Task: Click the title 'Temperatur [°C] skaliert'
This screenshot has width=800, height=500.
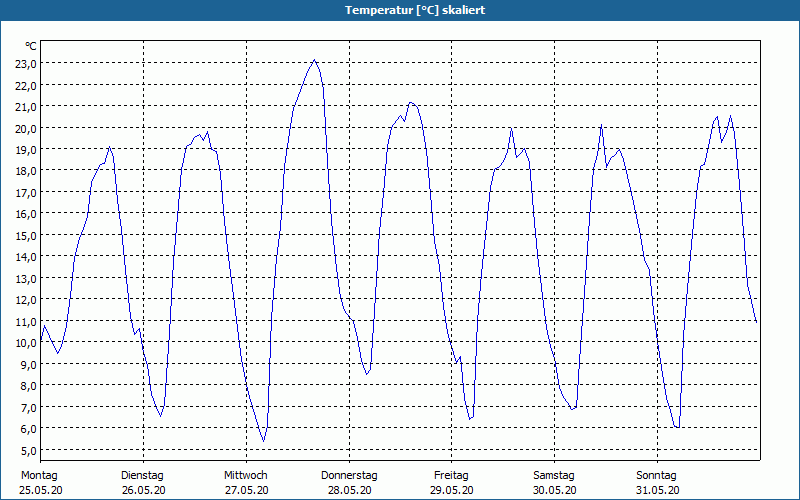Action: click(x=415, y=10)
